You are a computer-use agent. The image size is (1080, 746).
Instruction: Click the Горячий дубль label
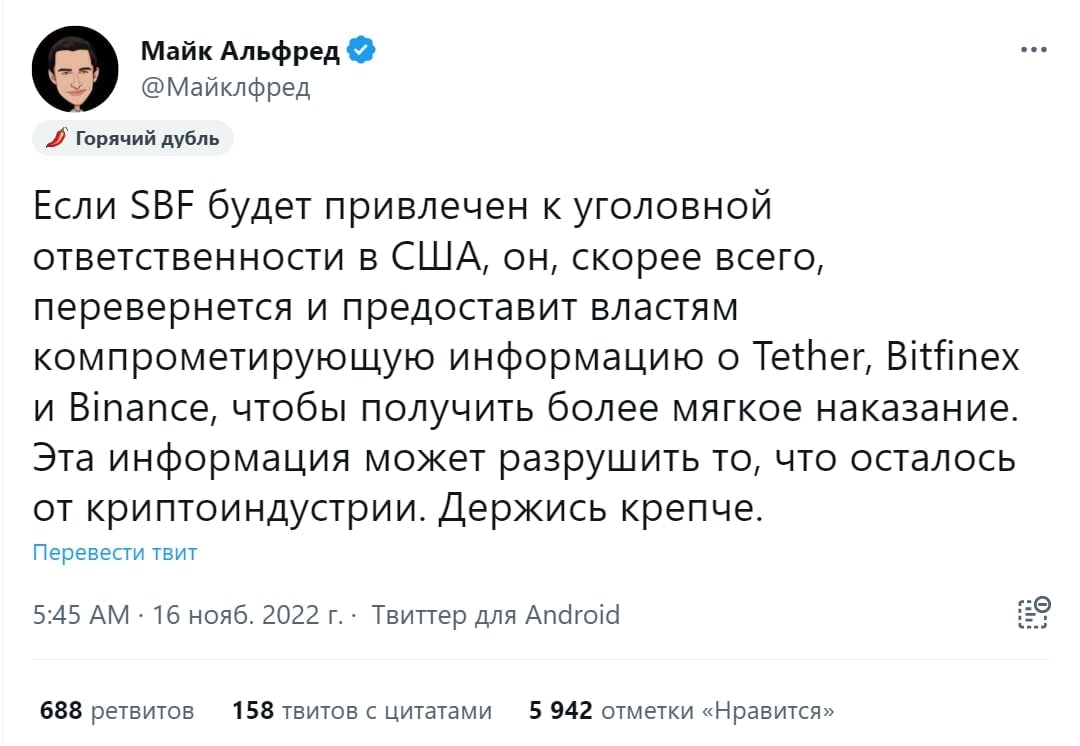tap(147, 139)
